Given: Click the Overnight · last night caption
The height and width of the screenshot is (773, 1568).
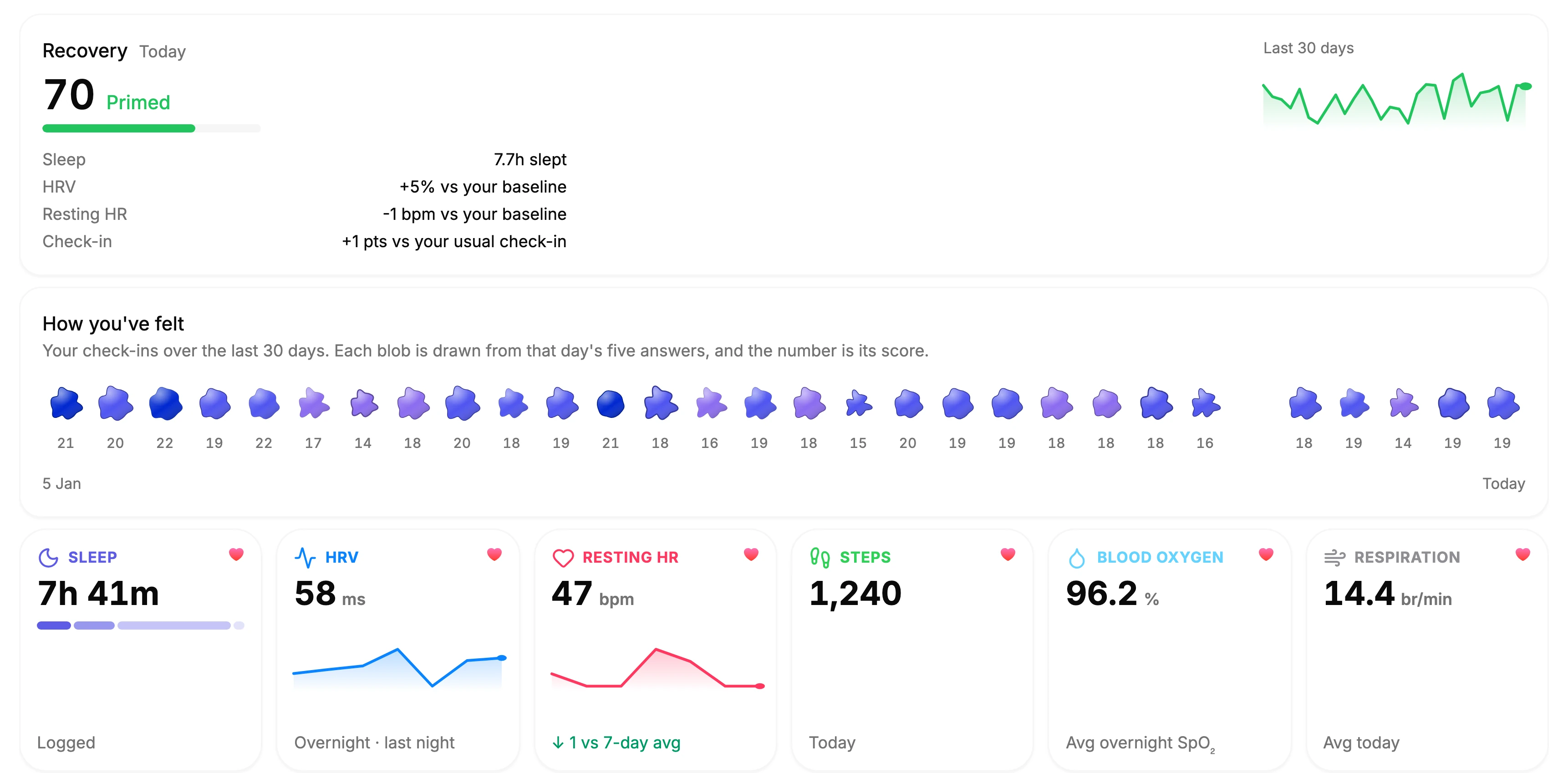Looking at the screenshot, I should [x=374, y=742].
